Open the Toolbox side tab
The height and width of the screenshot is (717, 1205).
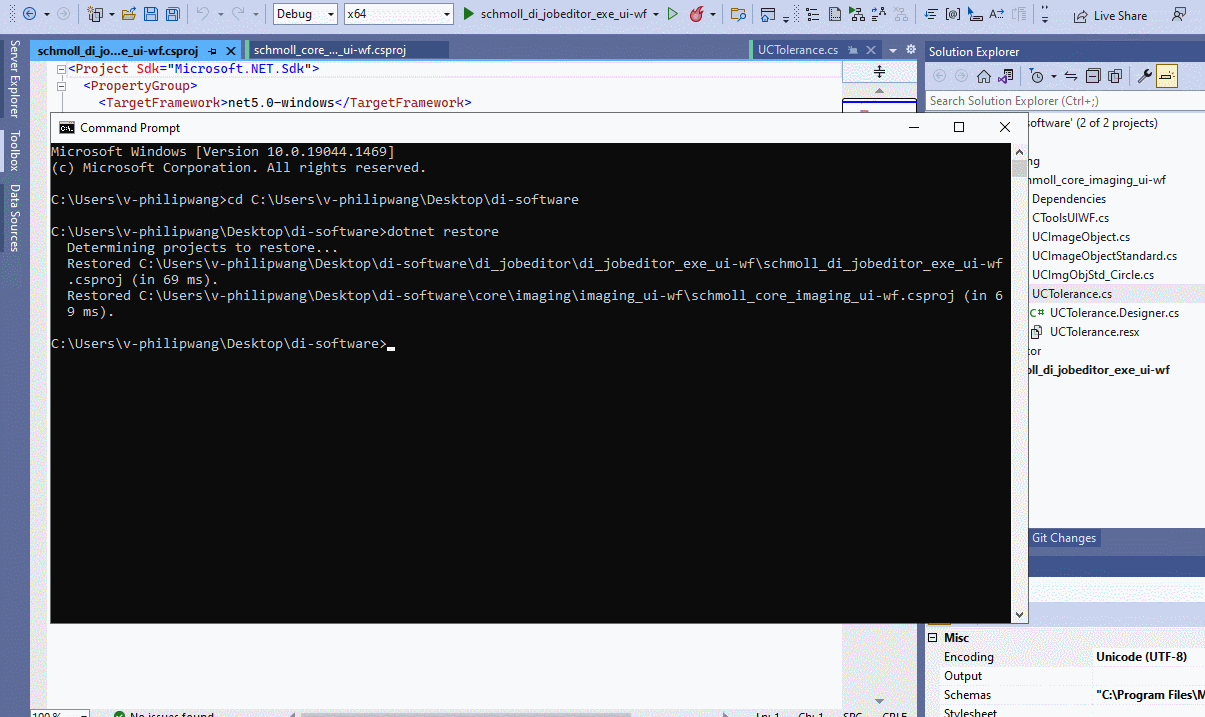pos(14,152)
